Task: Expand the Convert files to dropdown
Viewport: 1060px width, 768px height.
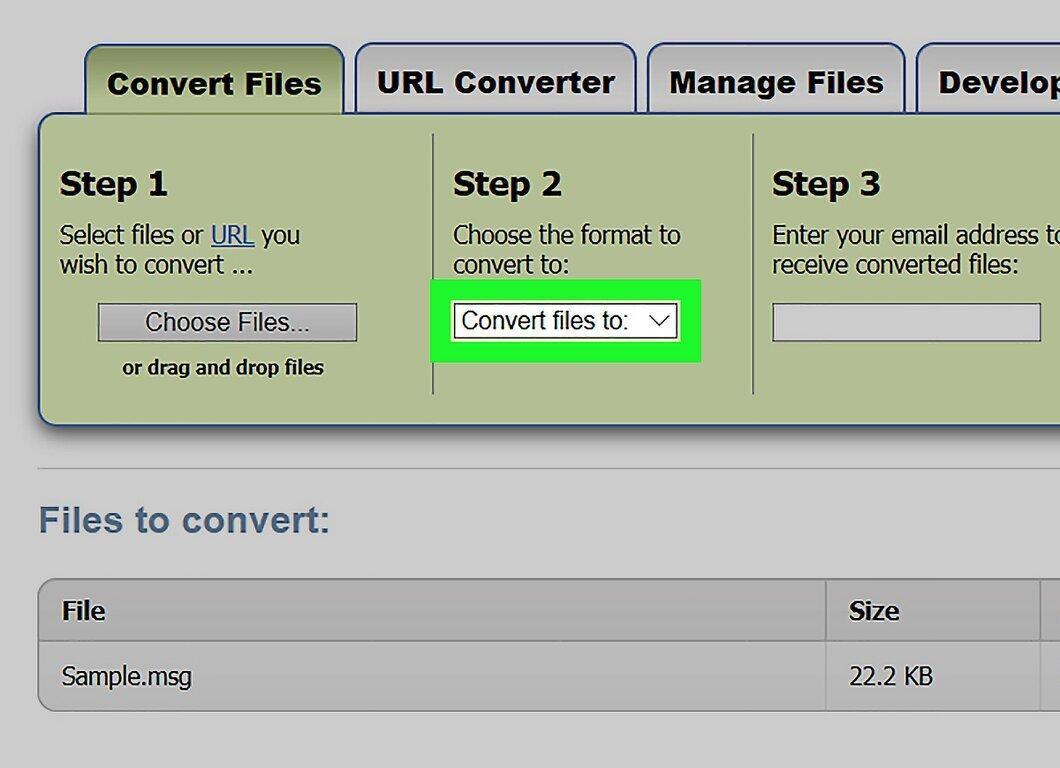Action: tap(565, 320)
